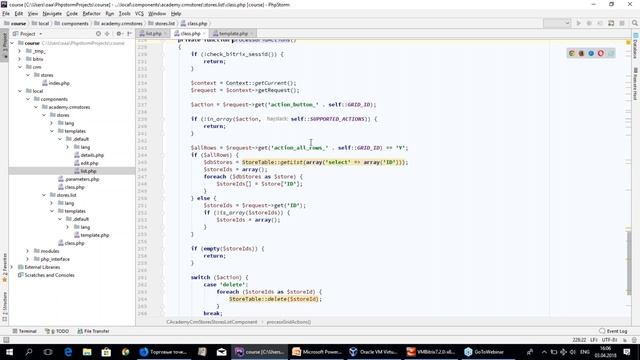
Task: Click processGridActions() editor breadcrumb
Action: pyautogui.click(x=289, y=322)
